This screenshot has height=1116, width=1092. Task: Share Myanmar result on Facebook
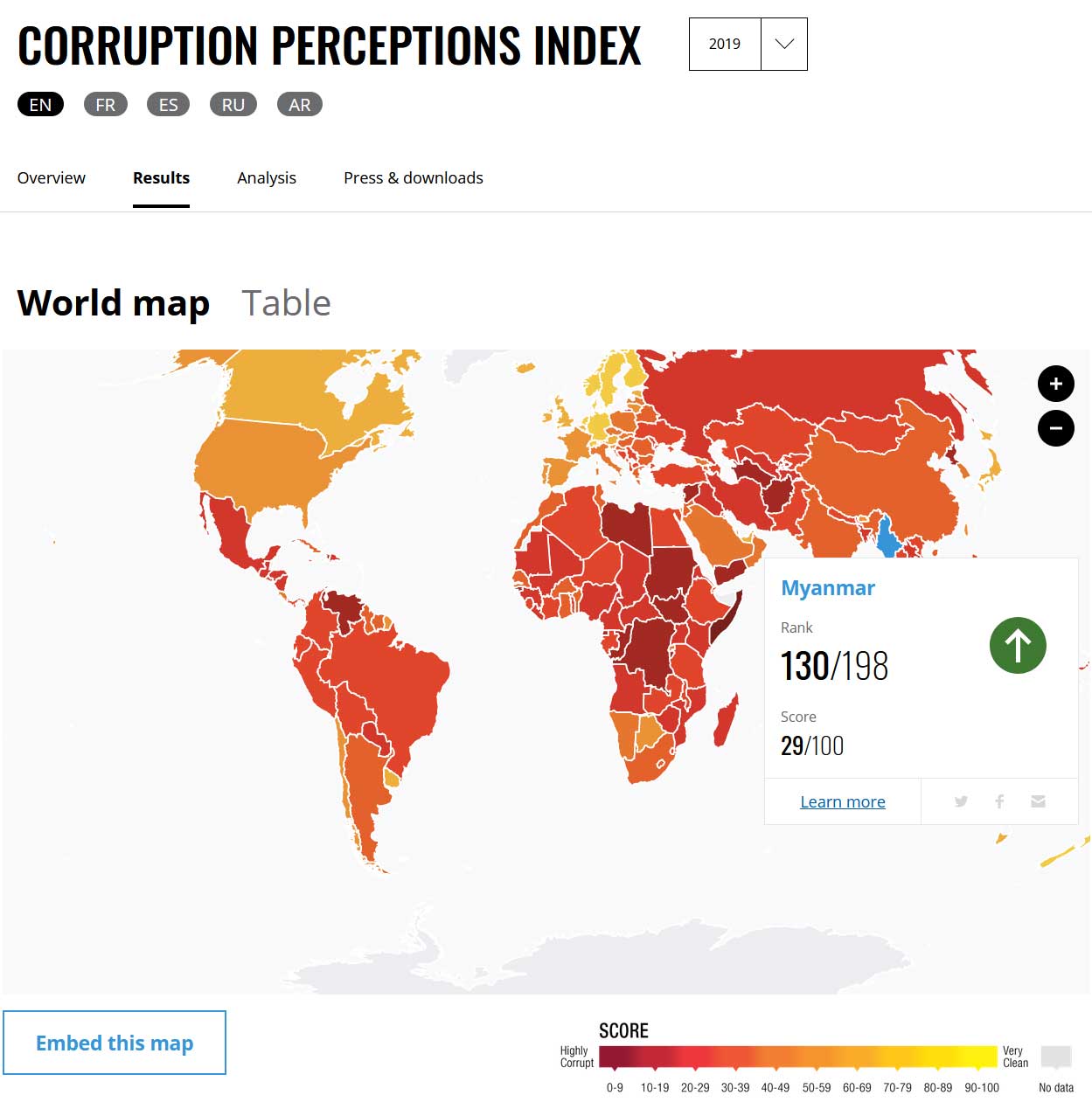[x=999, y=801]
